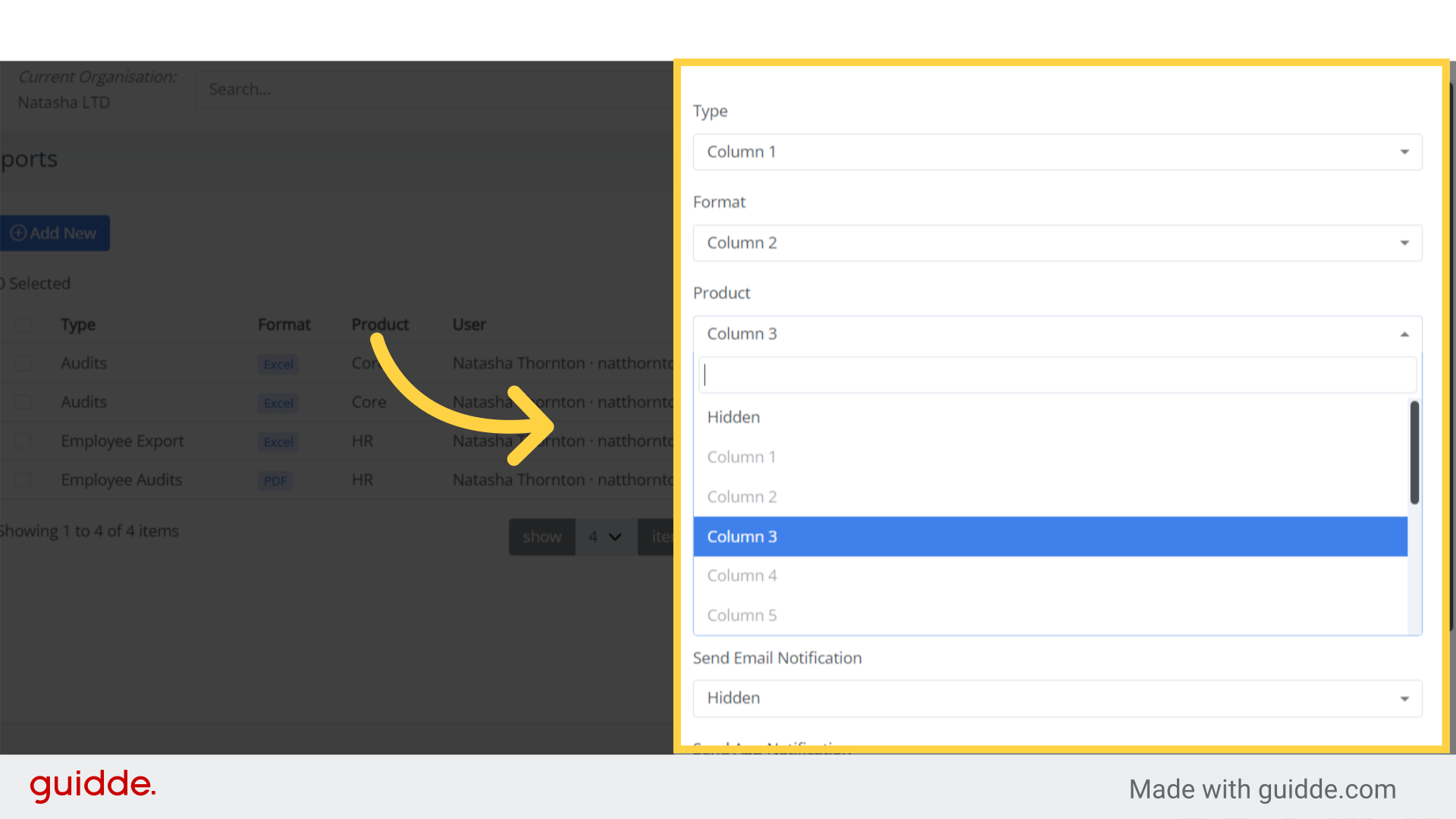This screenshot has width=1456, height=819.
Task: Click the PDF format badge
Action: [275, 481]
